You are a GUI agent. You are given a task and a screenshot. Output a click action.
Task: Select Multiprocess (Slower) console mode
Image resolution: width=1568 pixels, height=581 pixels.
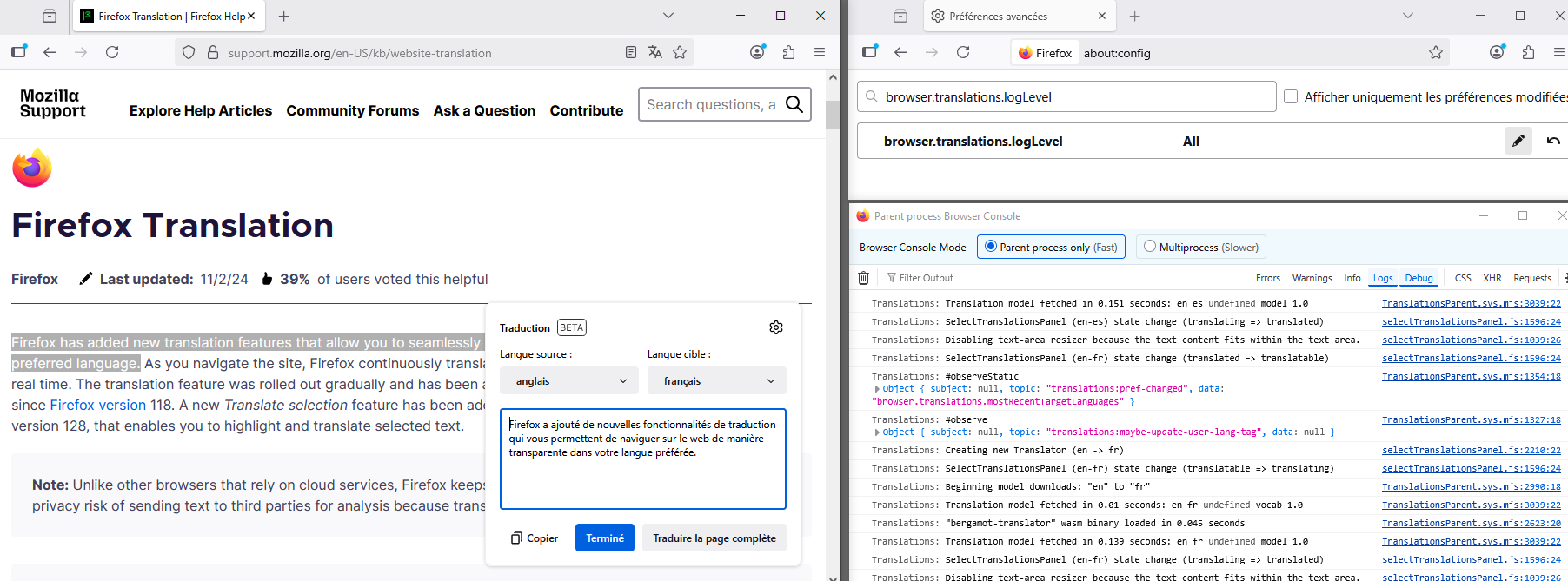(1150, 247)
